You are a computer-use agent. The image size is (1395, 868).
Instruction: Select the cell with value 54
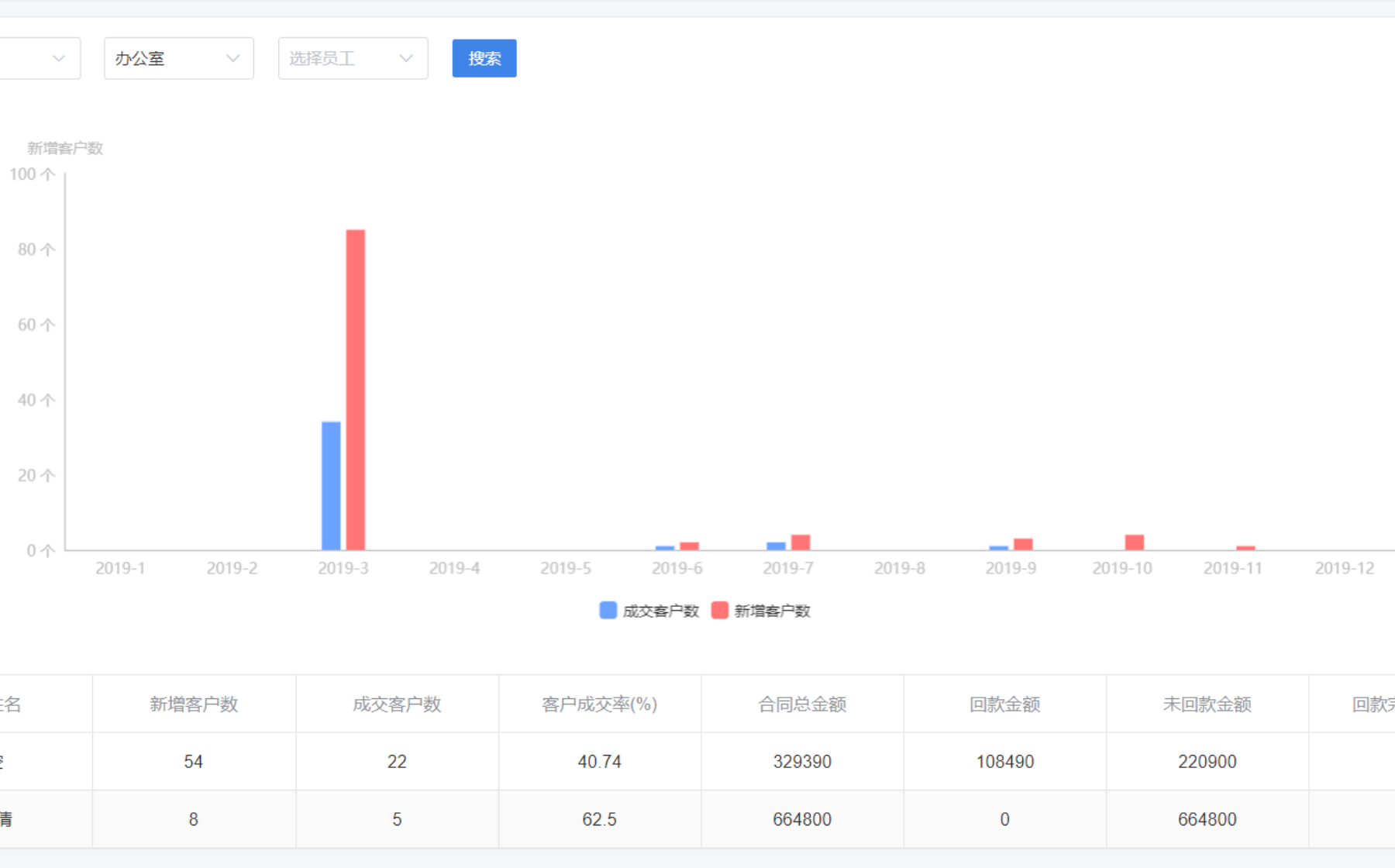click(x=194, y=762)
